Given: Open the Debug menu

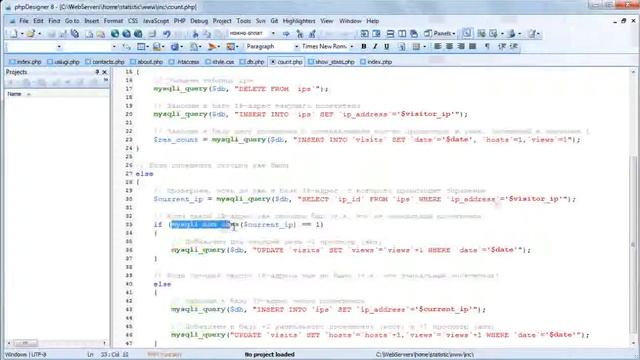Looking at the screenshot, I should [x=199, y=21].
